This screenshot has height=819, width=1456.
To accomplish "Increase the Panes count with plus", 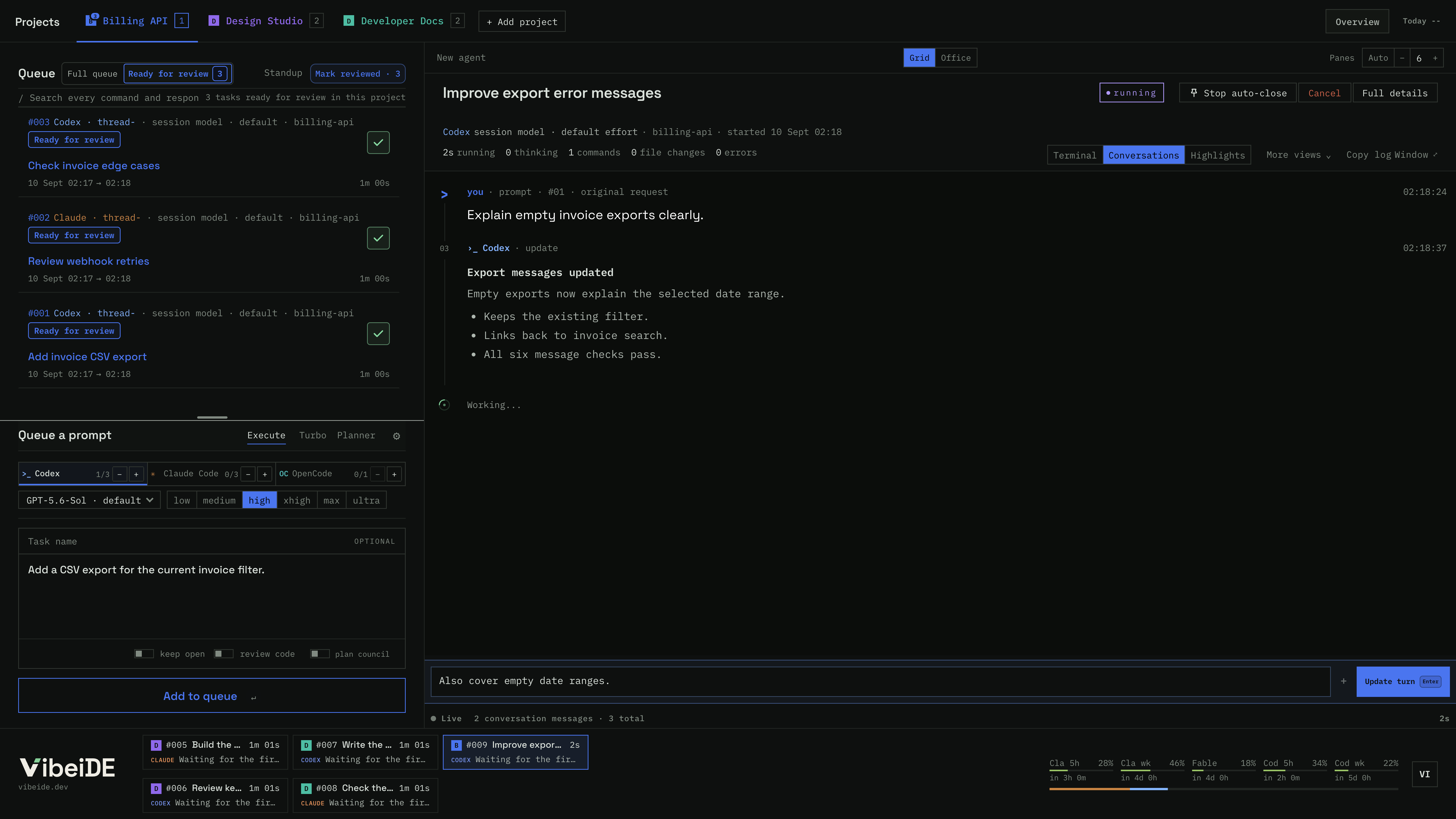I will (x=1435, y=58).
